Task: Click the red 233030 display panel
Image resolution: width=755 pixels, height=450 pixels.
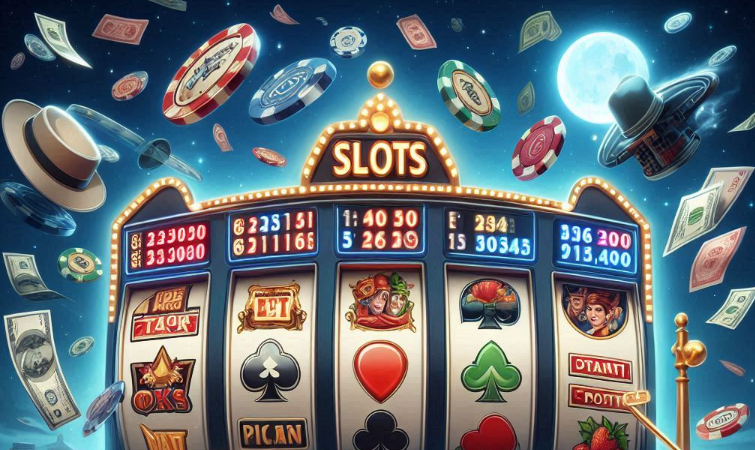Action: coord(168,245)
